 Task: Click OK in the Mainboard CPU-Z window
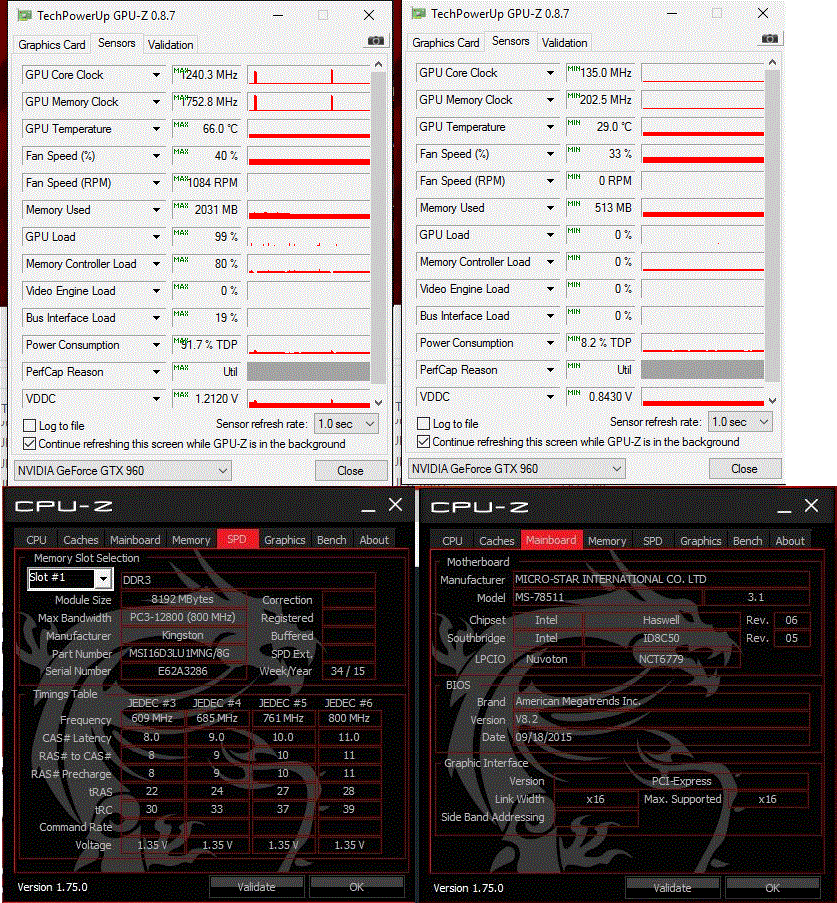coord(772,887)
